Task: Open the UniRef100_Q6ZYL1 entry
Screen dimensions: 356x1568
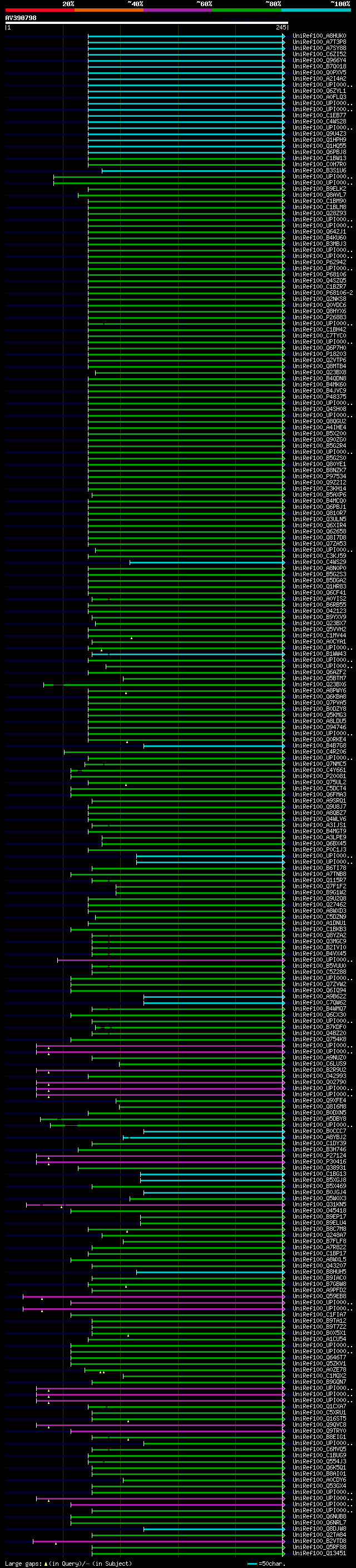Action: 319,91
